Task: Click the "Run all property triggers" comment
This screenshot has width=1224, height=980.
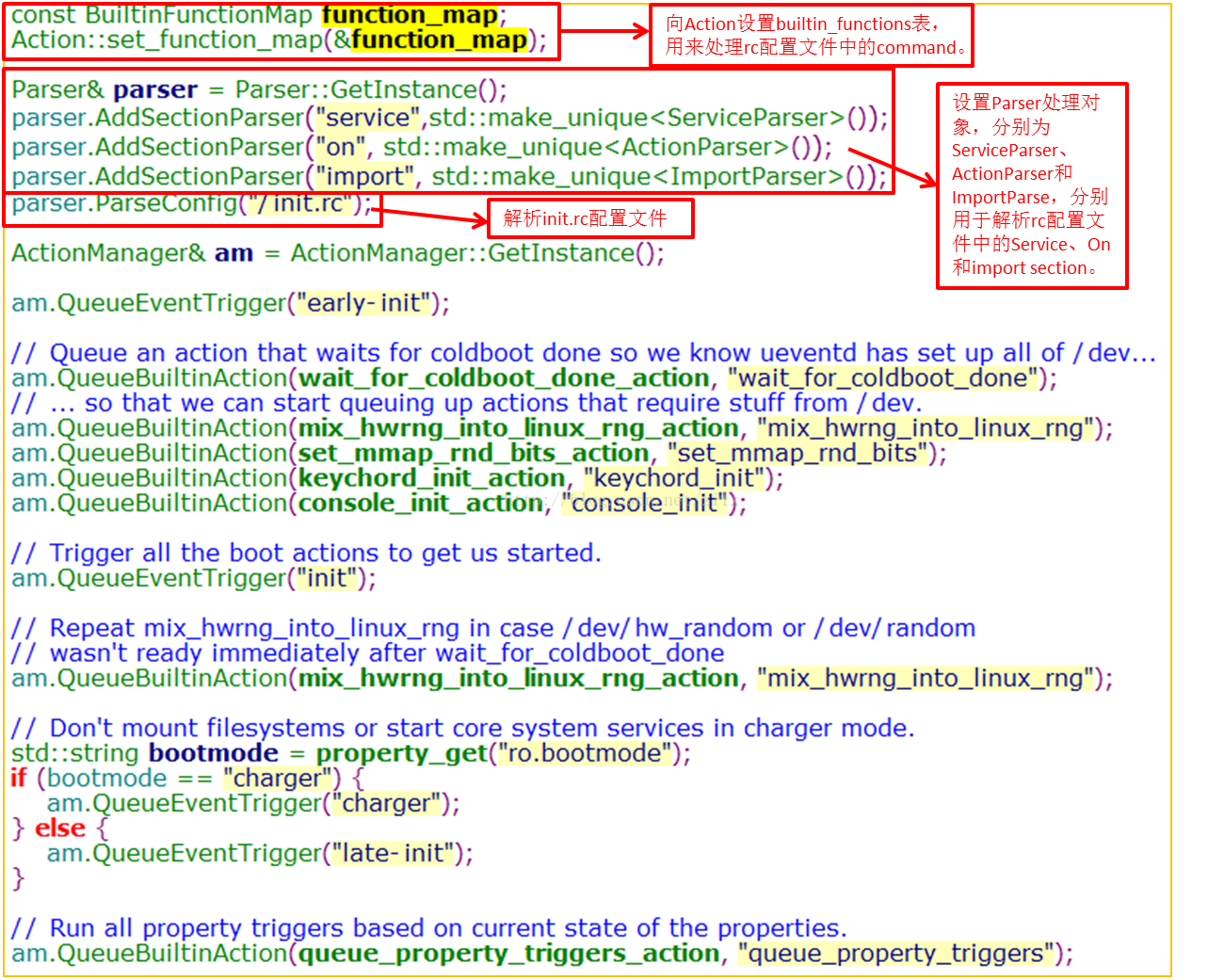Action: click(x=429, y=928)
